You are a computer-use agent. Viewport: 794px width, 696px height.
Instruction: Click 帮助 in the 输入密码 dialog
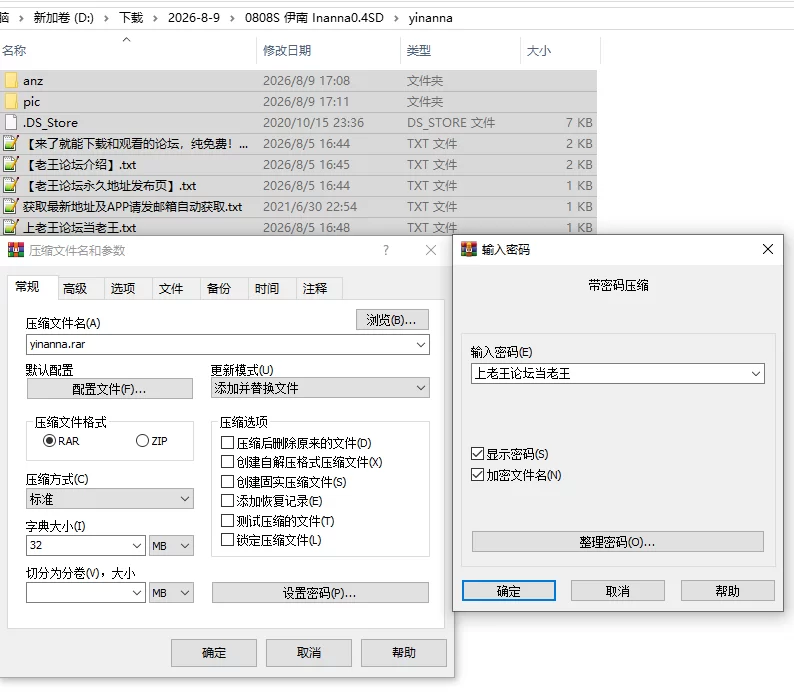pos(728,591)
